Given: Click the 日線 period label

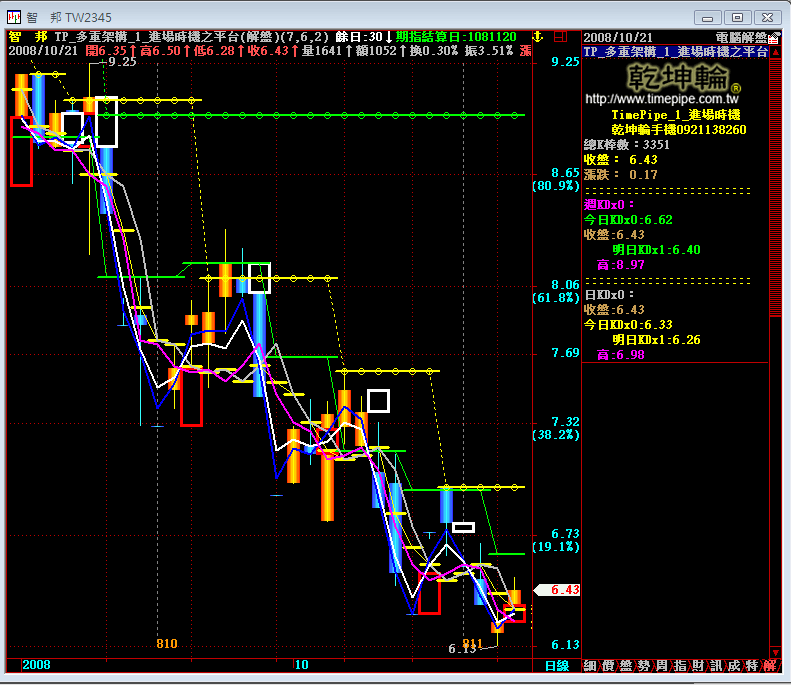Looking at the screenshot, I should point(557,665).
